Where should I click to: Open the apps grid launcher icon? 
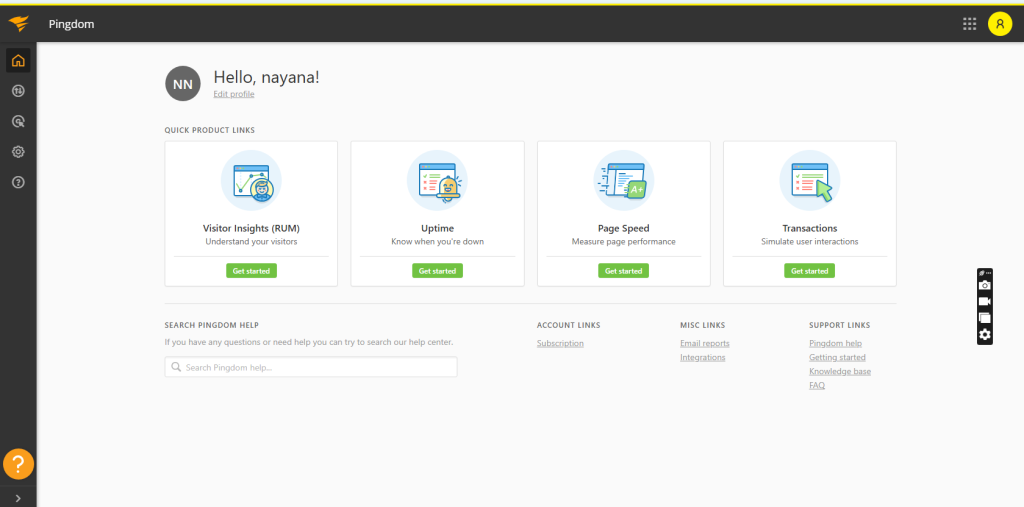pos(970,24)
